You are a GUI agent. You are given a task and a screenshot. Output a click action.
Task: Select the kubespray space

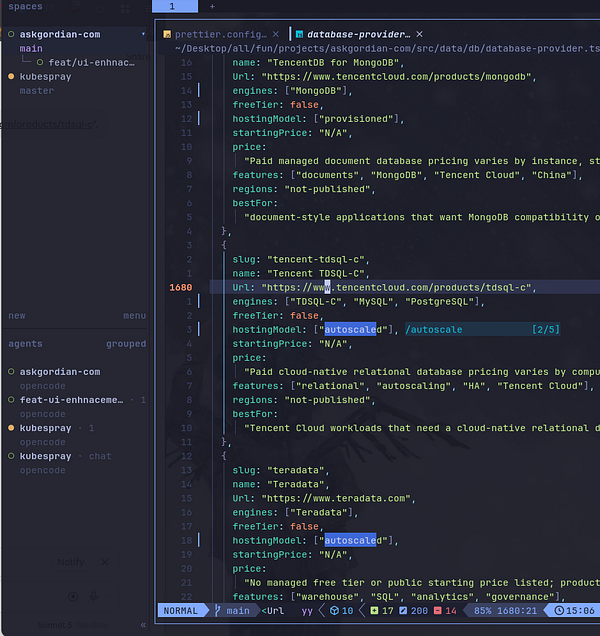pyautogui.click(x=45, y=77)
